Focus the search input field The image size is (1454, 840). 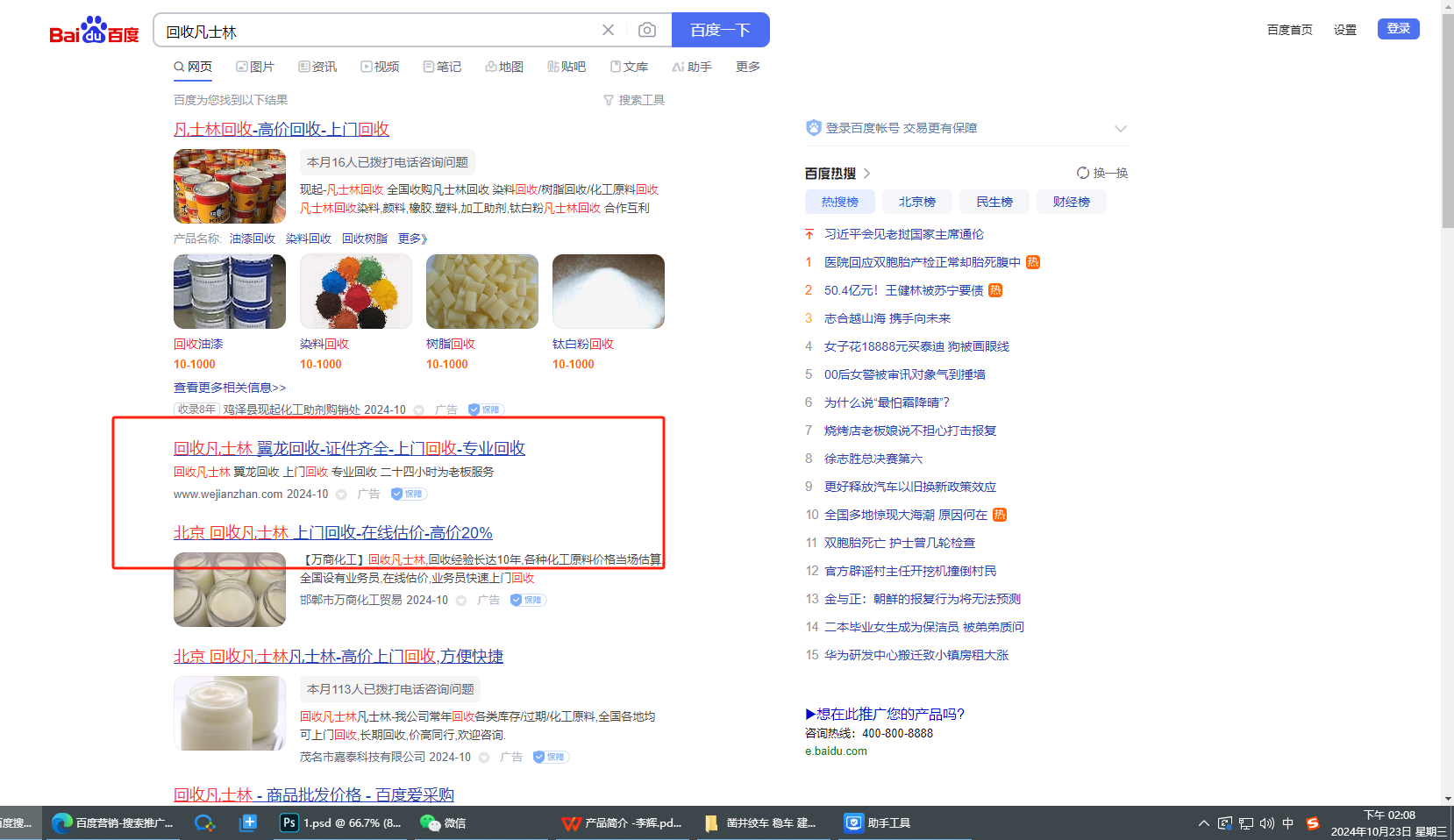[377, 31]
